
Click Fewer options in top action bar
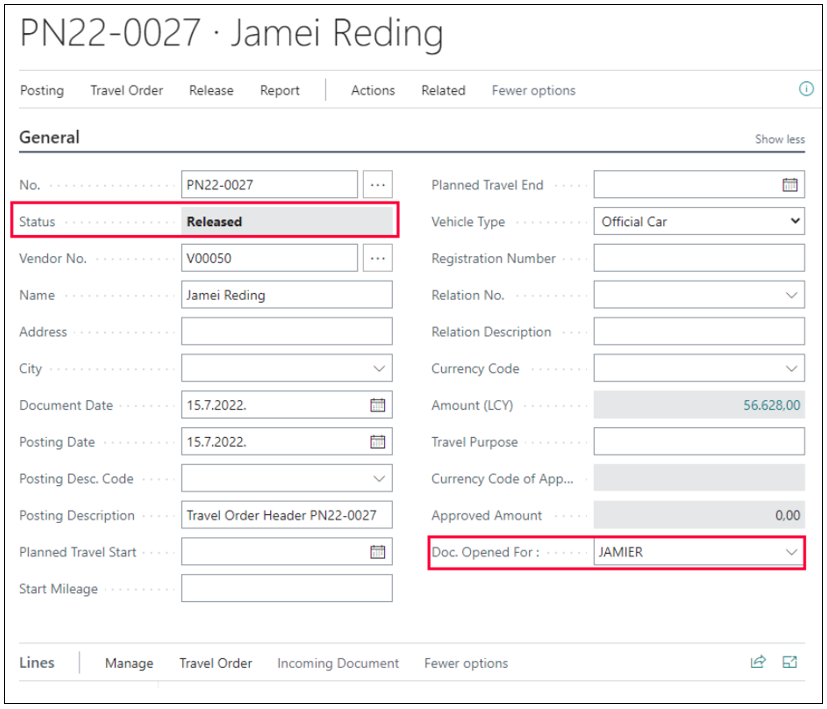point(533,90)
